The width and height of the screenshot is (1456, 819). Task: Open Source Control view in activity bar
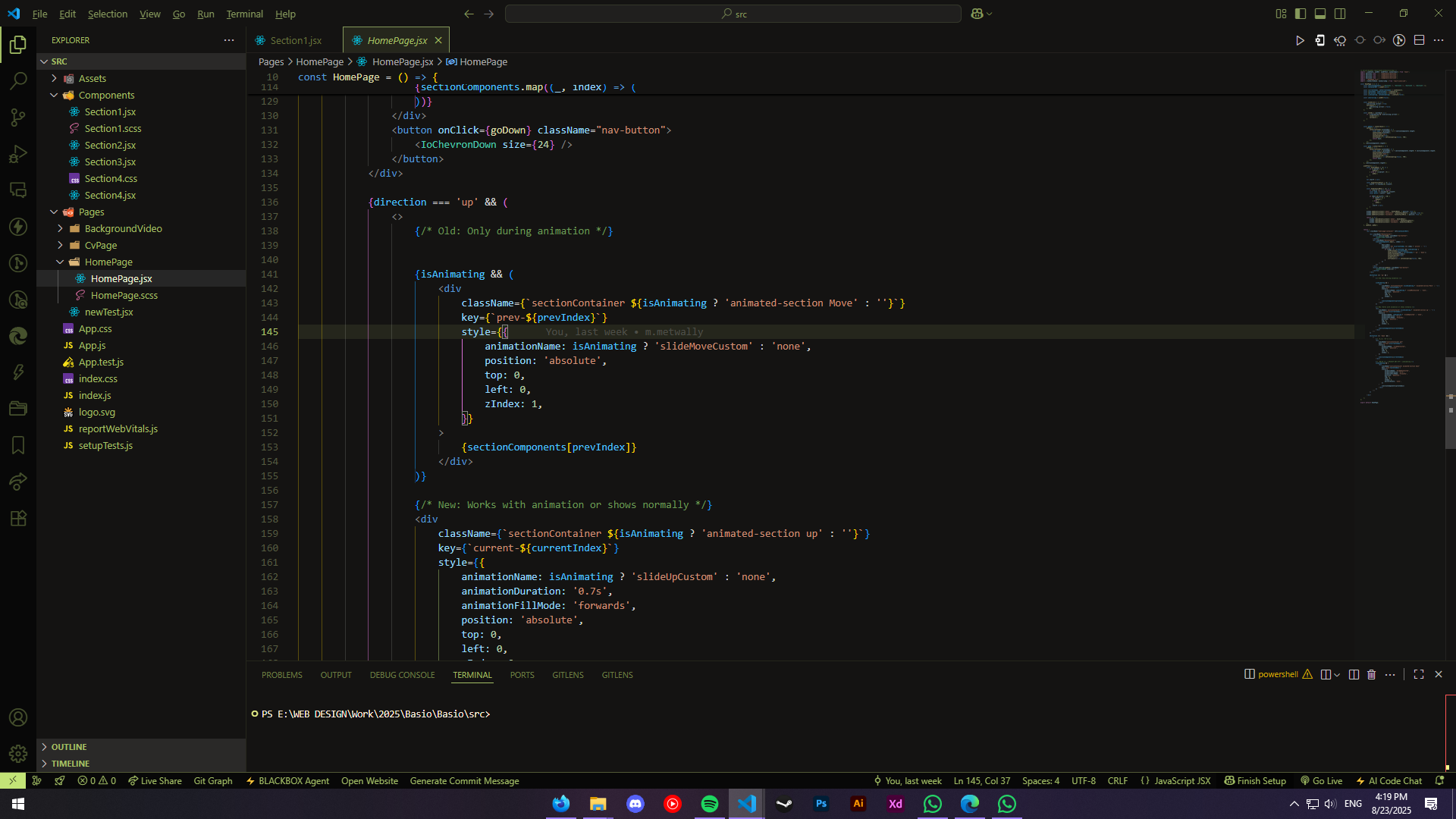click(x=18, y=117)
